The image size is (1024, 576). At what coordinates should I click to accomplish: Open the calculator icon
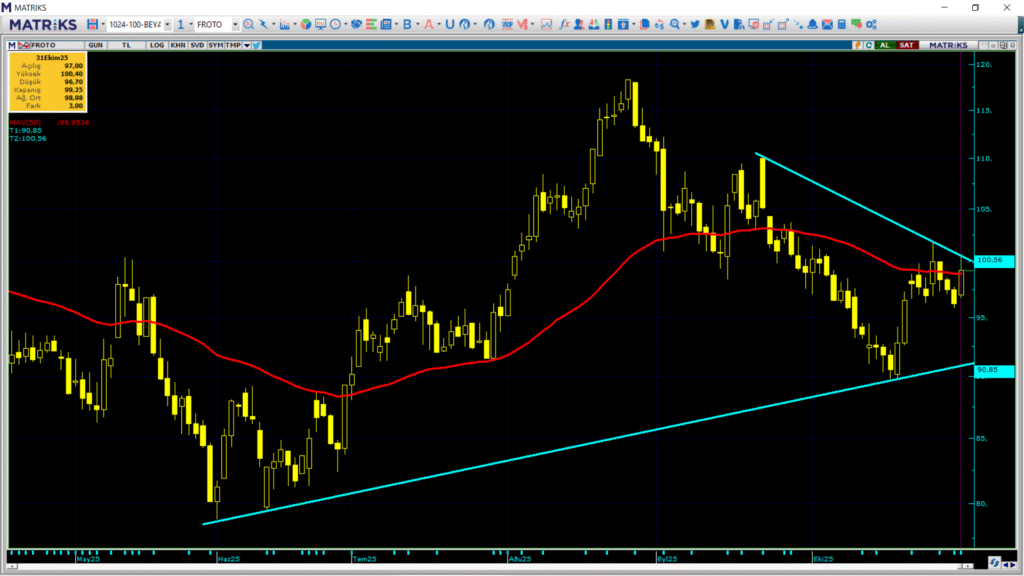tap(842, 24)
